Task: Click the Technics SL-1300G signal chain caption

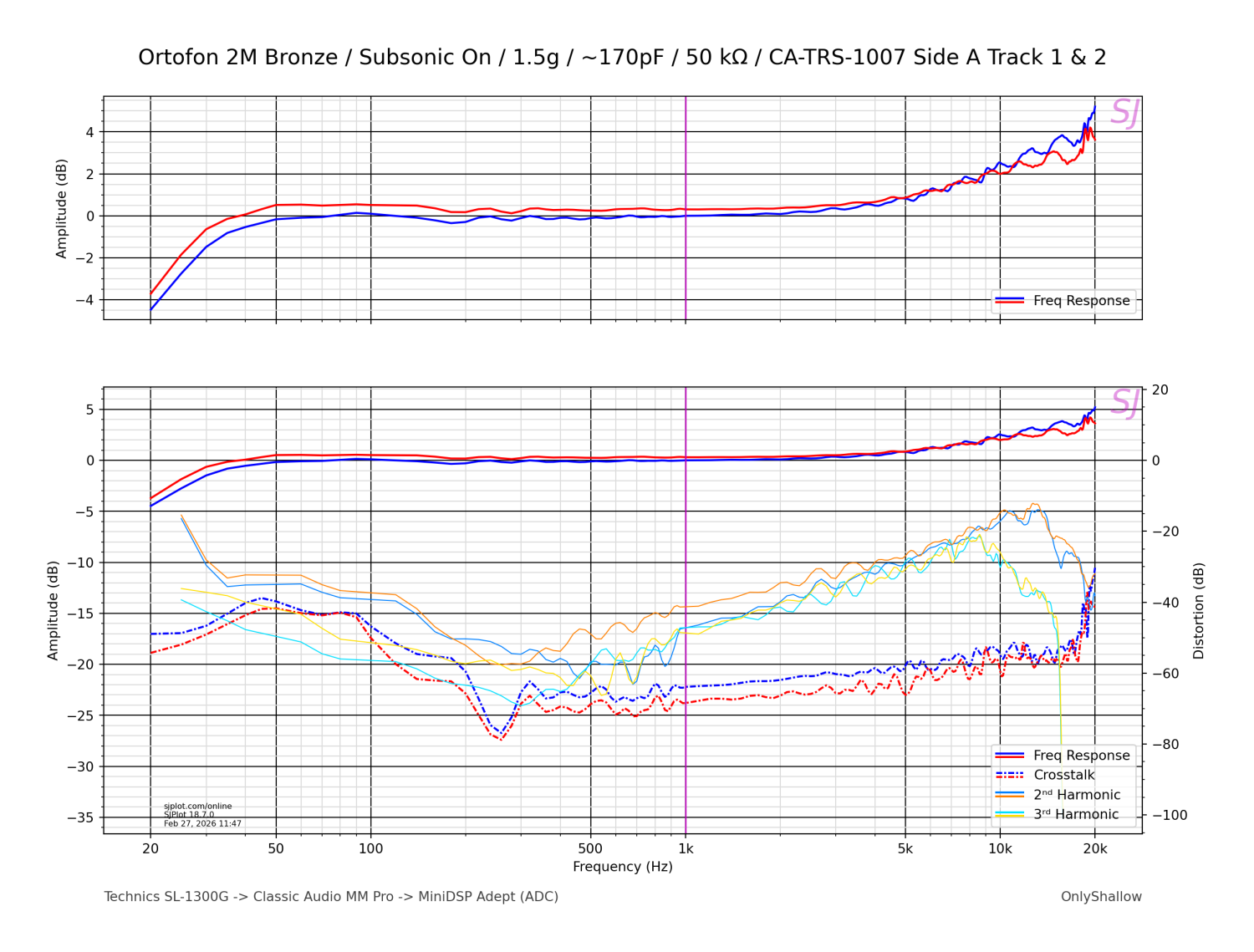Action: click(x=331, y=897)
